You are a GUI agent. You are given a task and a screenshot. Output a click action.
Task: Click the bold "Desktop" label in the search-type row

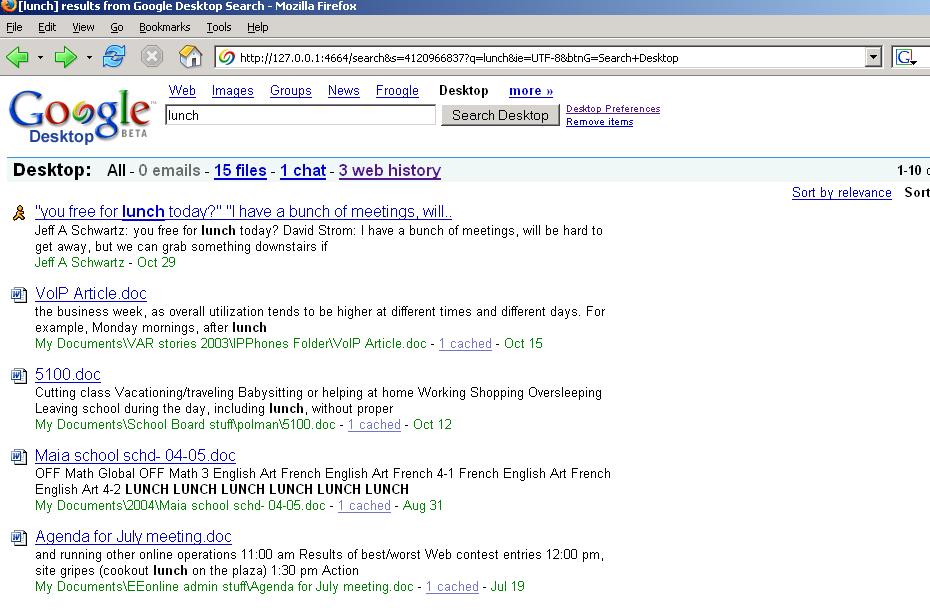pyautogui.click(x=464, y=91)
